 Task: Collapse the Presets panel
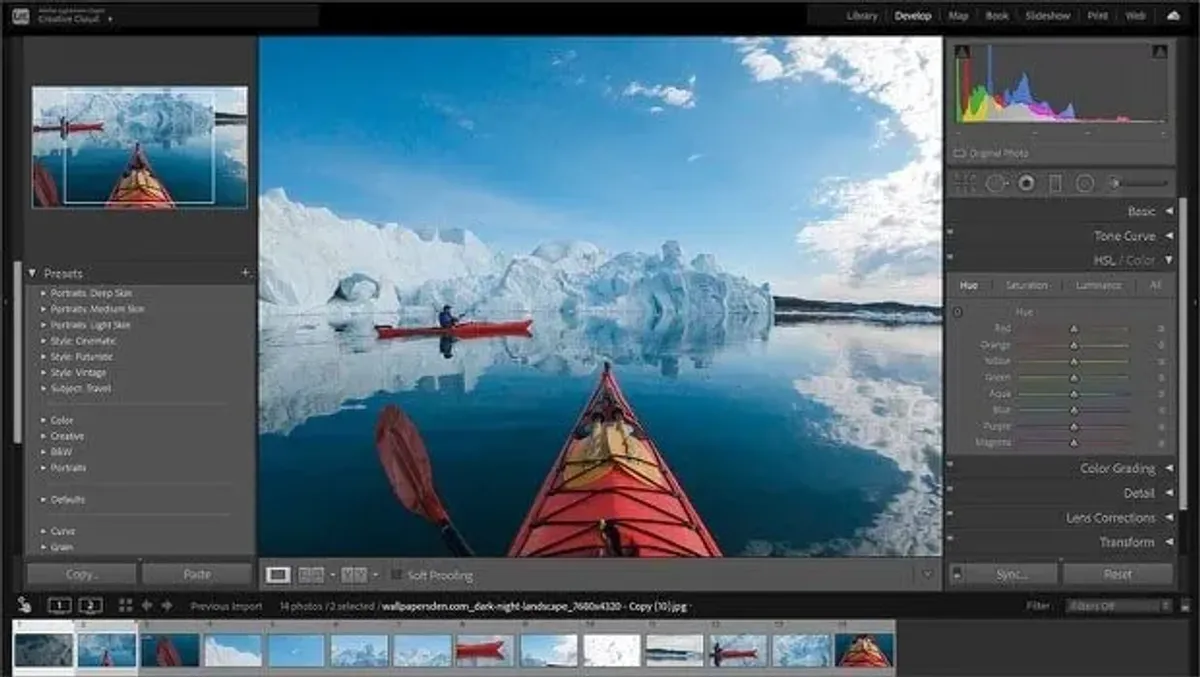point(32,273)
